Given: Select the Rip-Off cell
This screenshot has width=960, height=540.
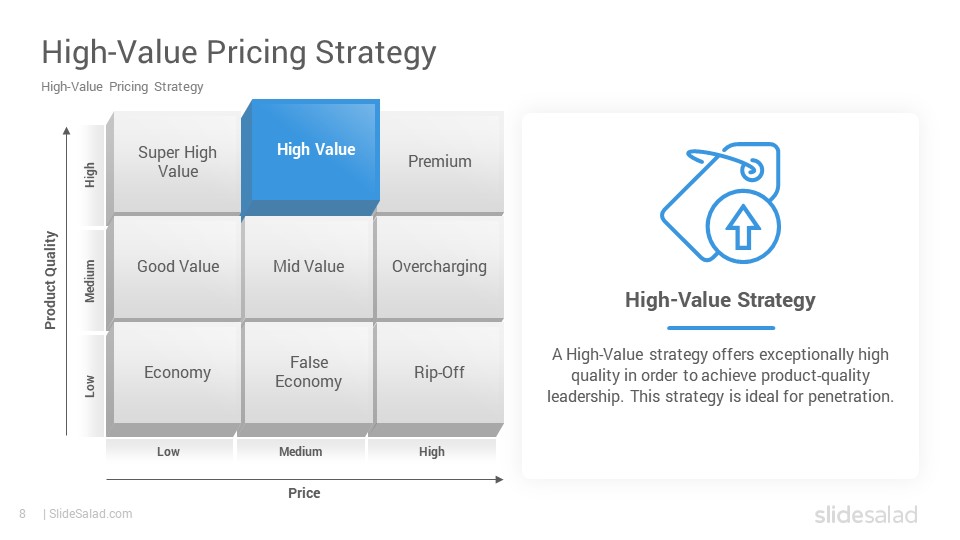Looking at the screenshot, I should click(x=440, y=372).
